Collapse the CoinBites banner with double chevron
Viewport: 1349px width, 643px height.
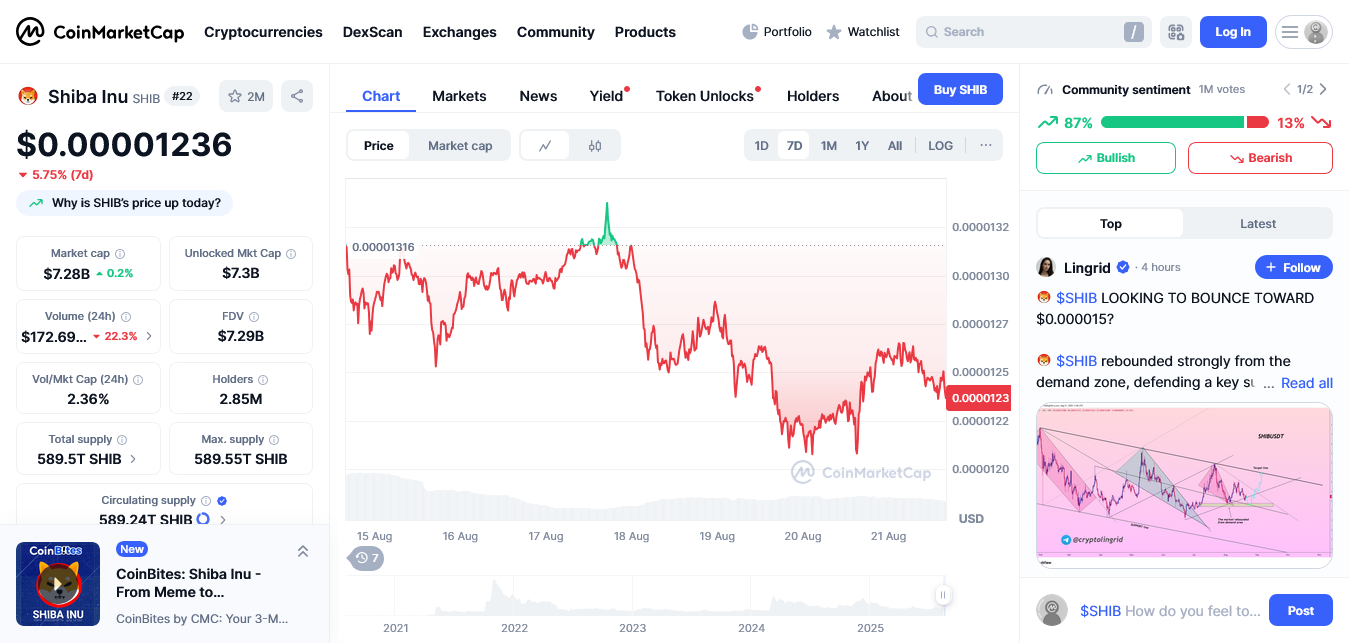click(303, 552)
